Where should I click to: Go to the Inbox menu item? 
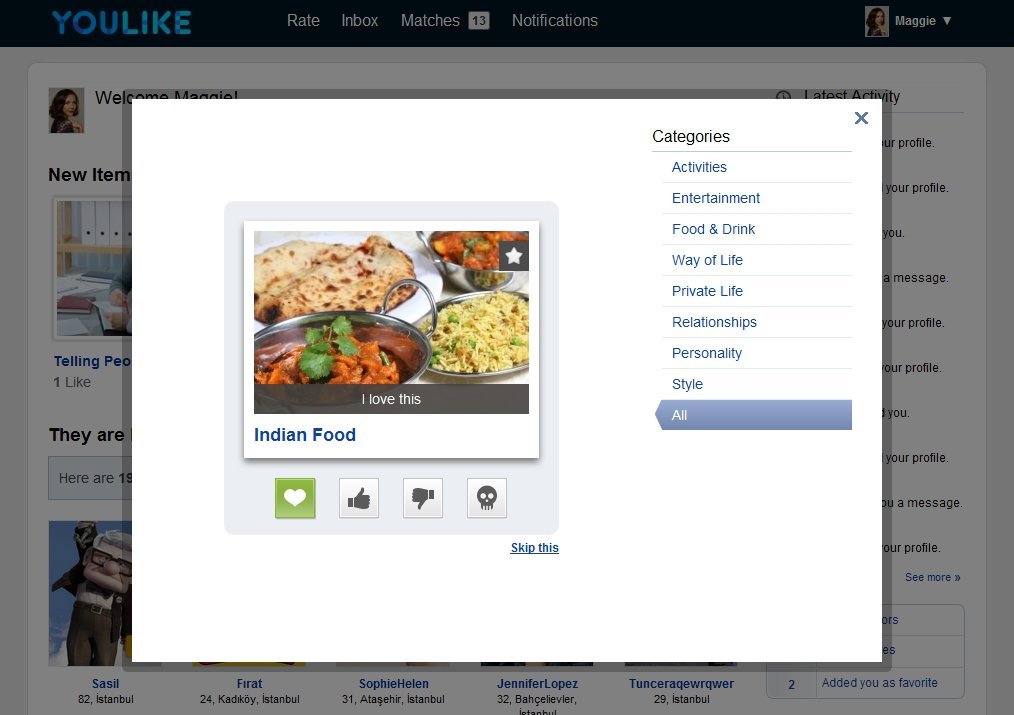pos(360,21)
